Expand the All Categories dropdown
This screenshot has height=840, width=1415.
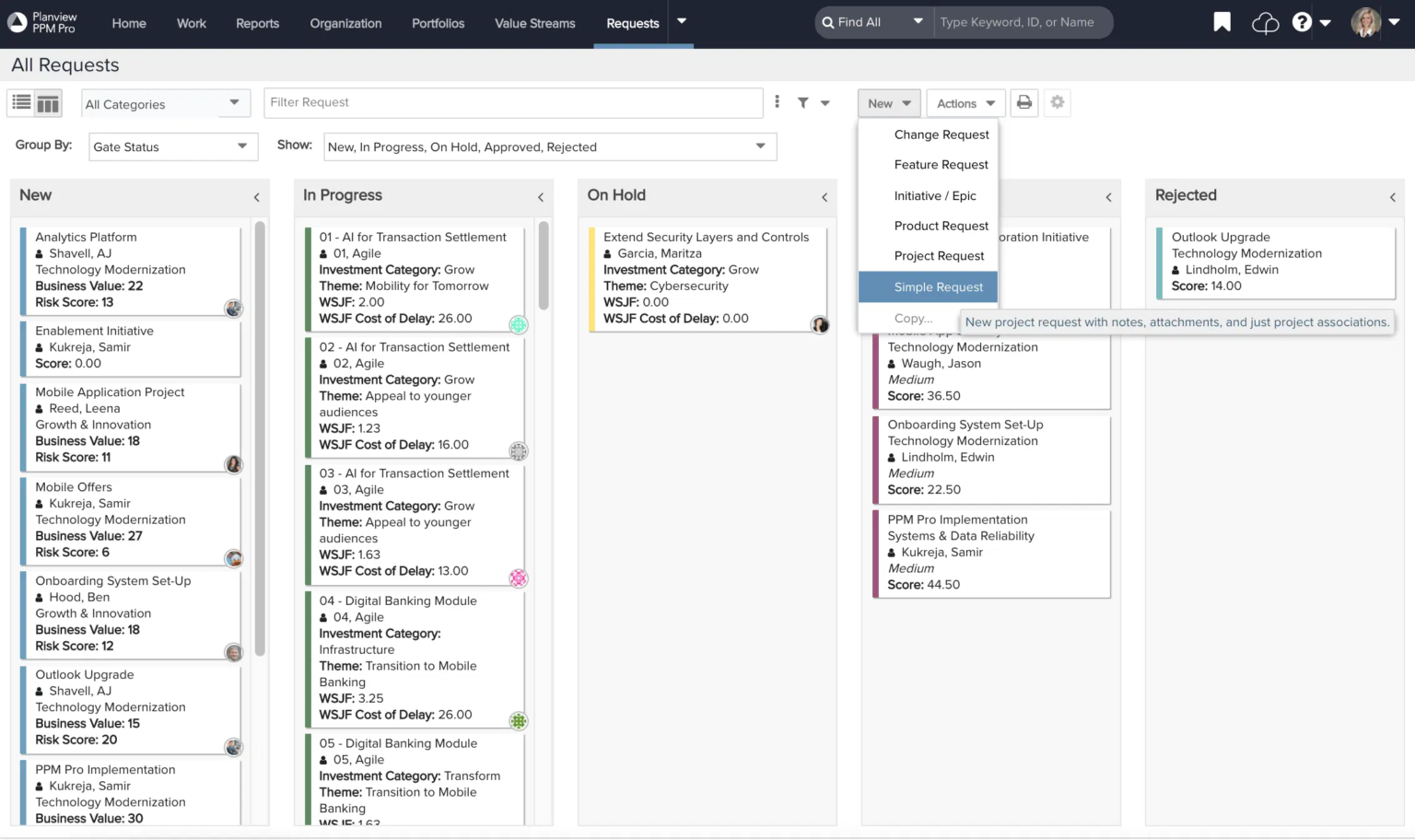[x=164, y=103]
